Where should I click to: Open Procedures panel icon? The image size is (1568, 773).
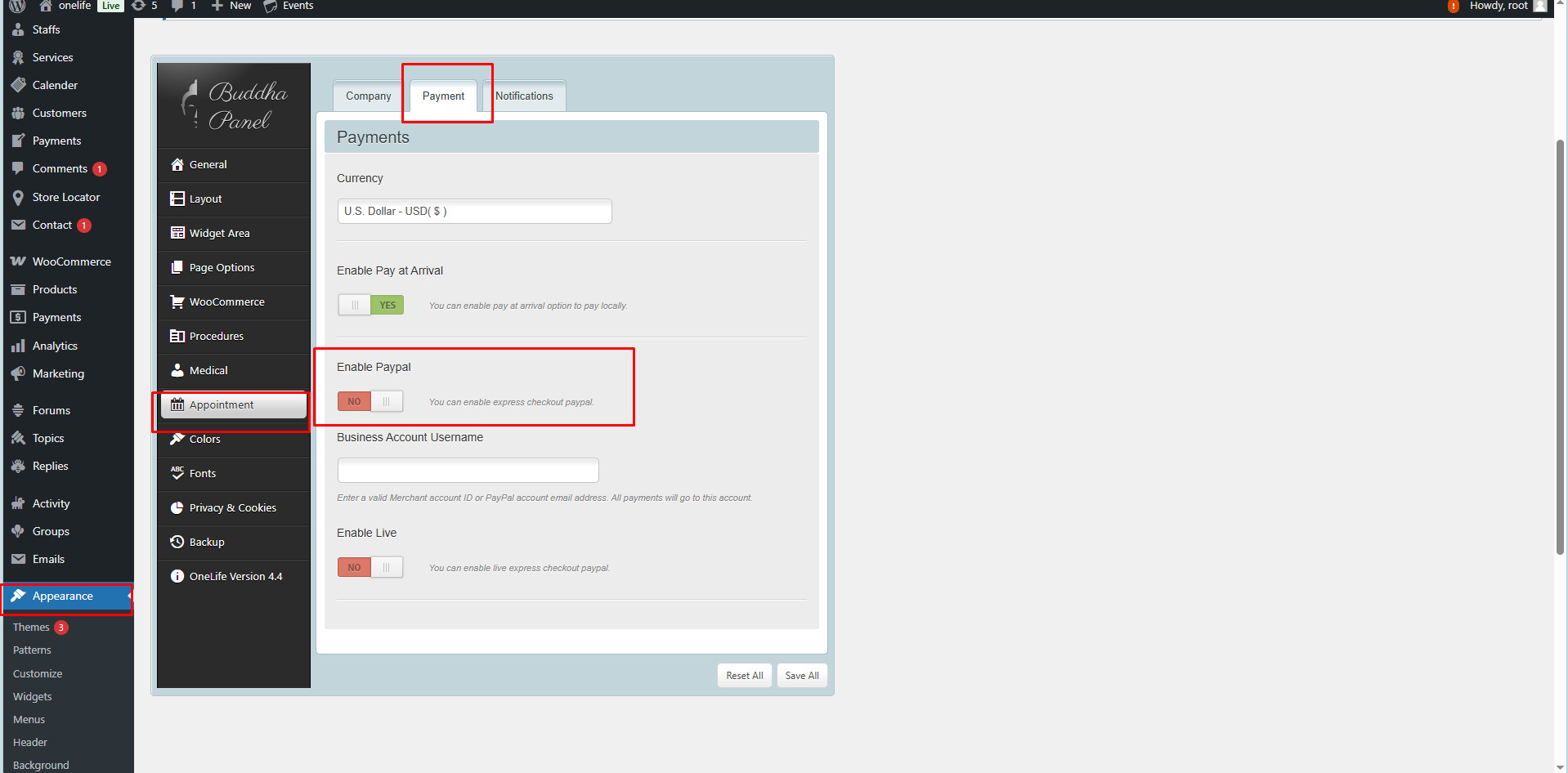pyautogui.click(x=177, y=336)
